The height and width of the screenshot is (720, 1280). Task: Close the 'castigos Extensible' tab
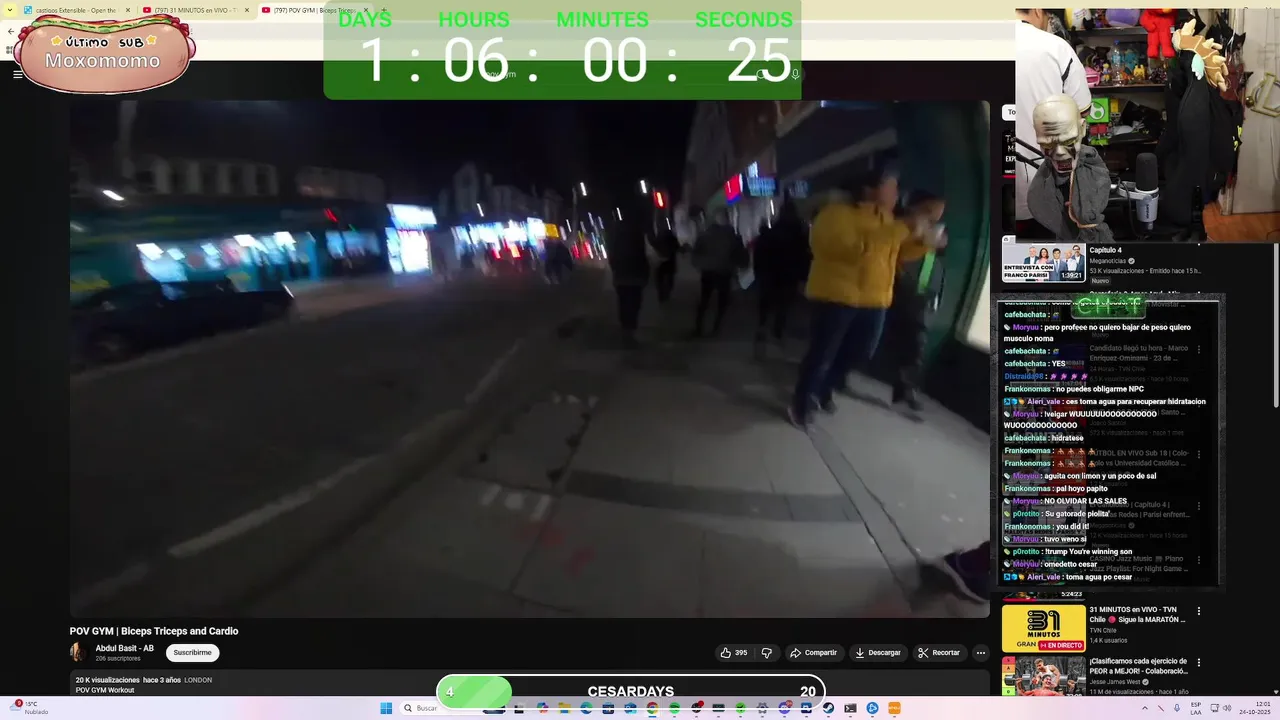point(127,10)
